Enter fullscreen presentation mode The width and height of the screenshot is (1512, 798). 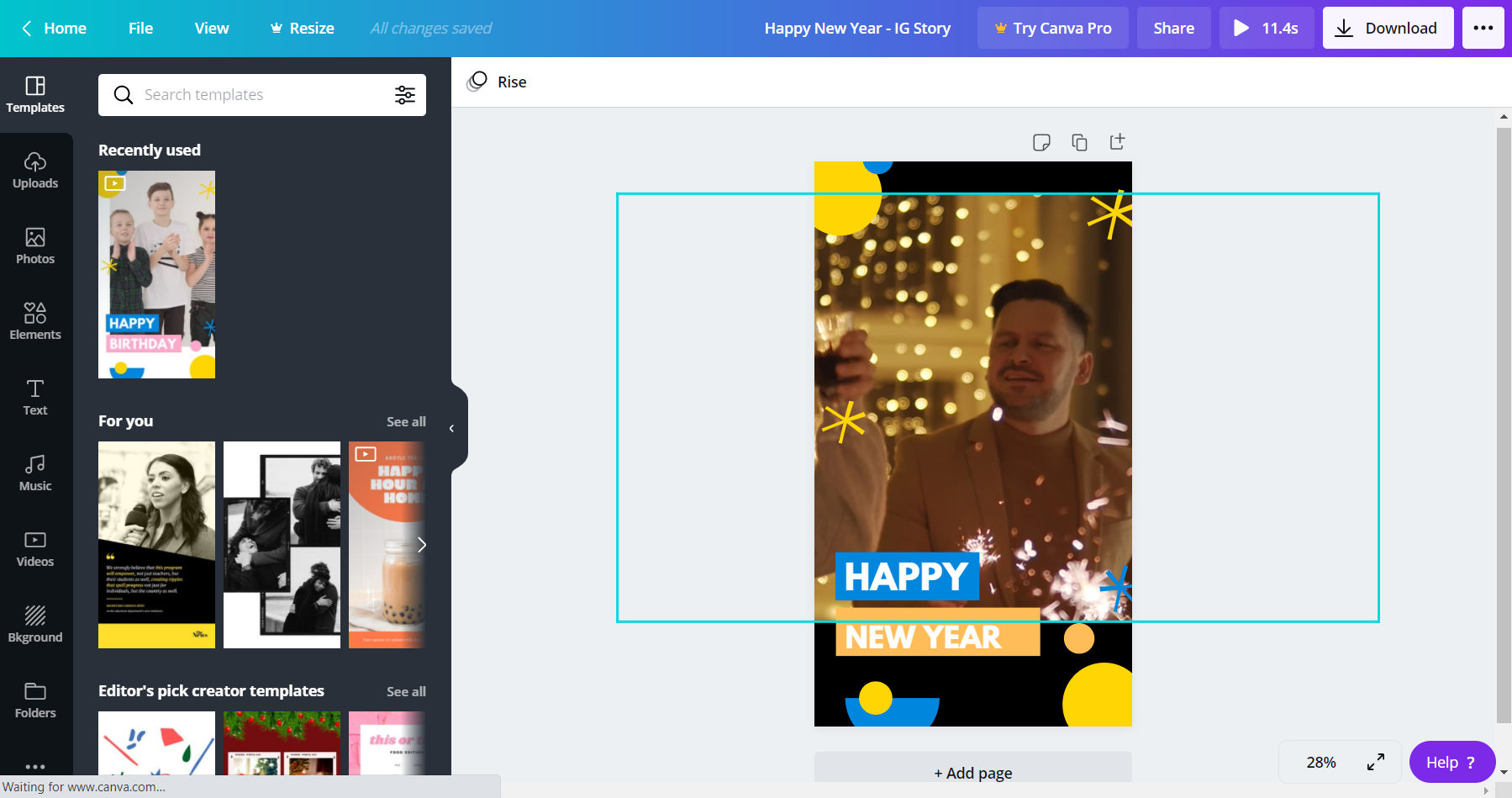(x=1376, y=762)
